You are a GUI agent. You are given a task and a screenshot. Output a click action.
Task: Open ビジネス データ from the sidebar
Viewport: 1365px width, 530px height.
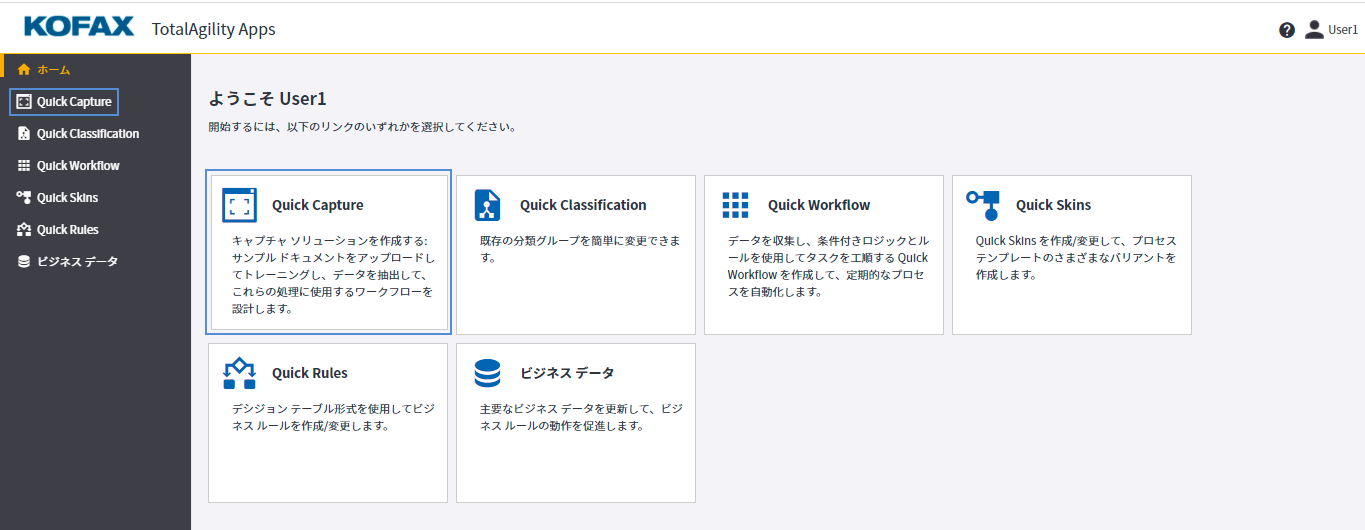(77, 262)
